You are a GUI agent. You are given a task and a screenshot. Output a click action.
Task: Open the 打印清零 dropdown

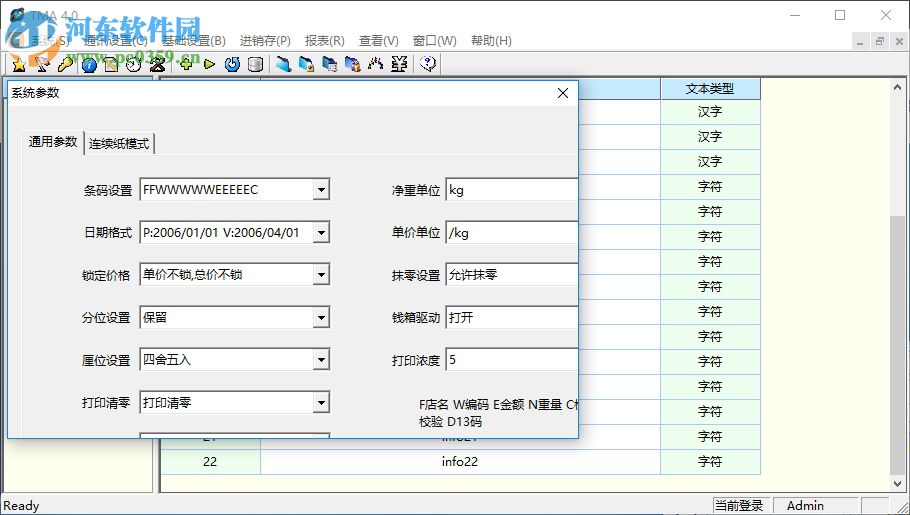[x=321, y=403]
